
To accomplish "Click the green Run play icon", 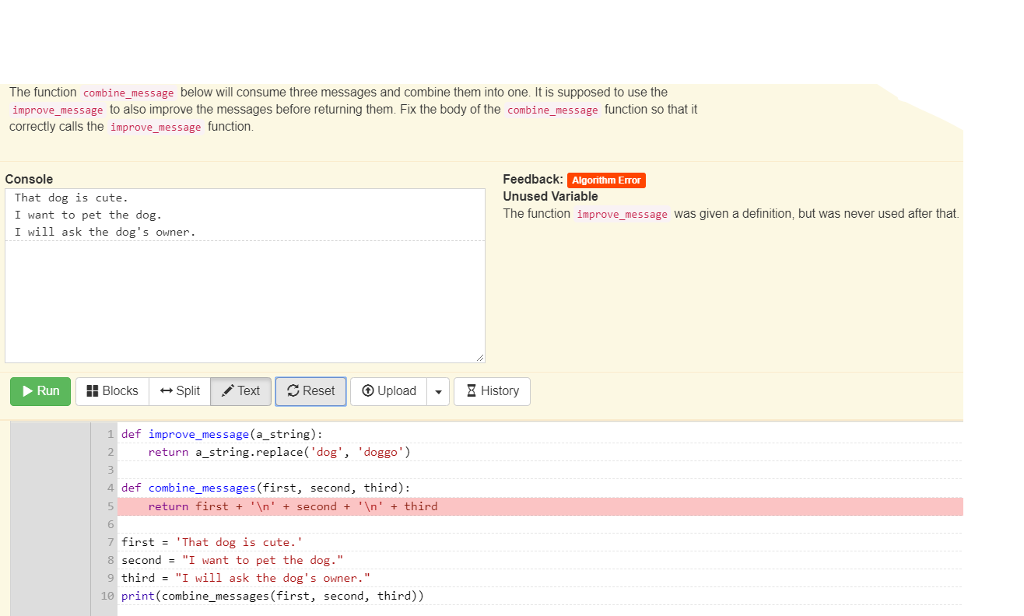I will tap(27, 391).
